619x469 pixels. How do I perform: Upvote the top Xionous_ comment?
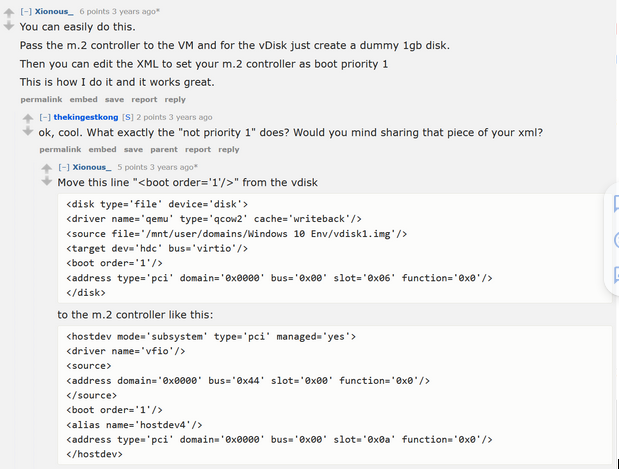click(x=9, y=11)
